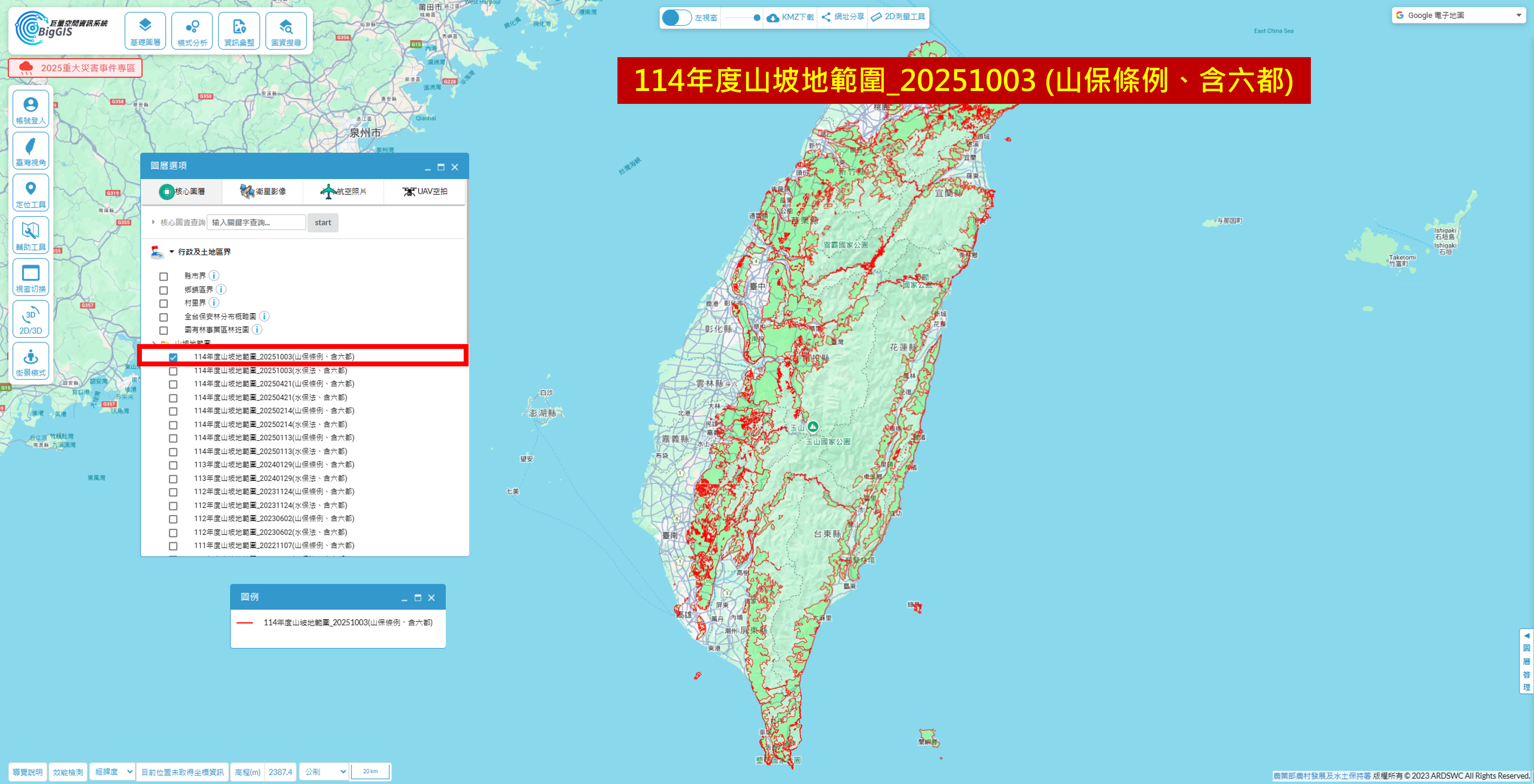Open the Google 電子地圖 basemap dropdown
The height and width of the screenshot is (784, 1534).
(1458, 15)
